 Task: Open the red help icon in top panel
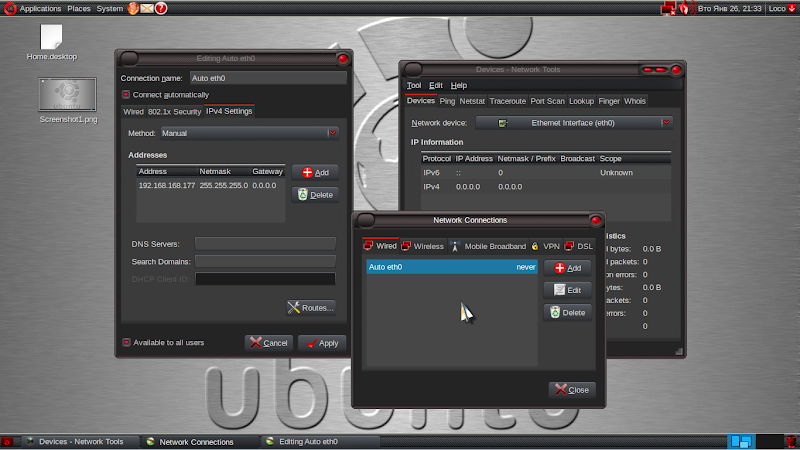pos(161,8)
